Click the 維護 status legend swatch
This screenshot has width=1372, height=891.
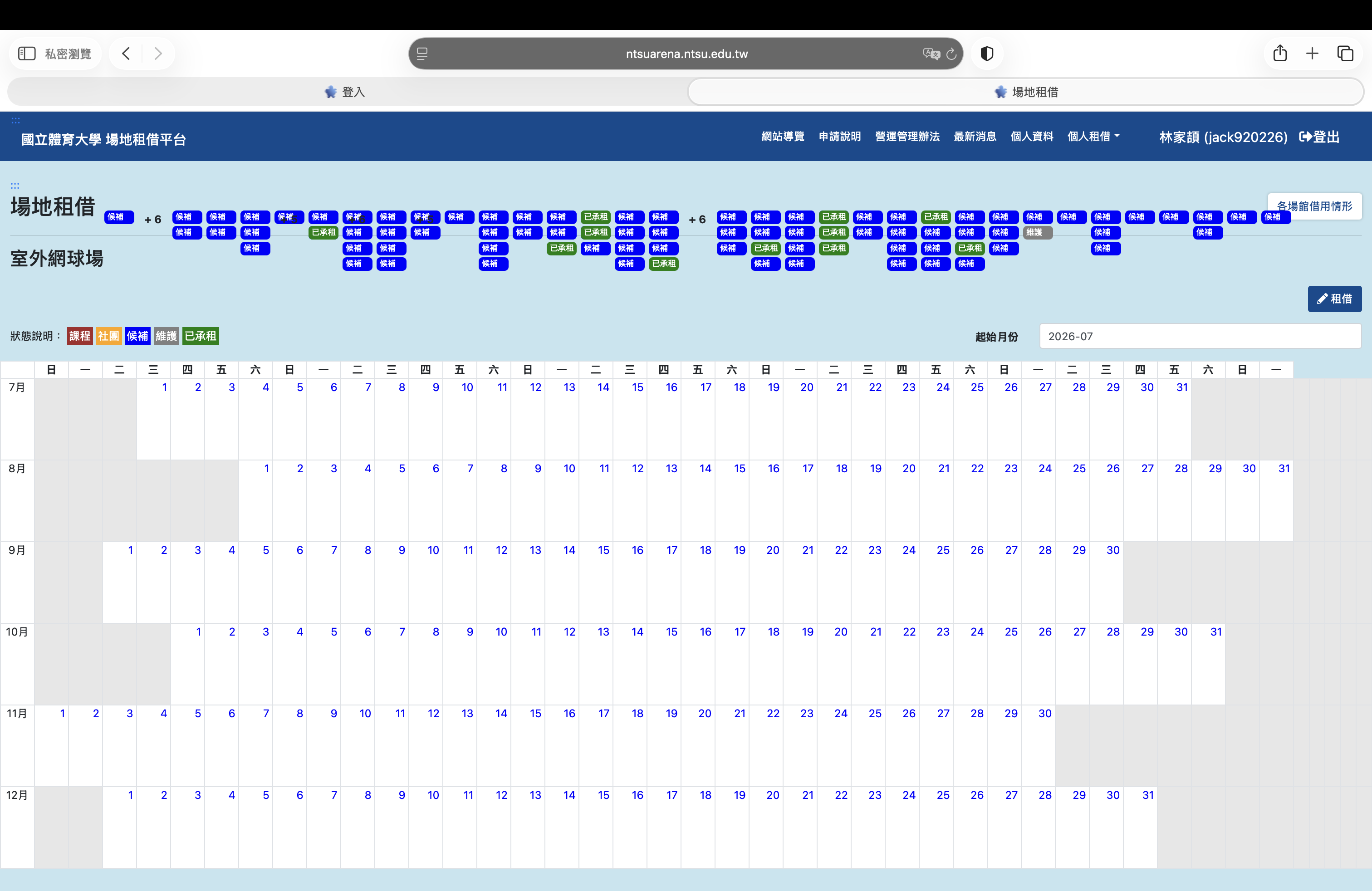tap(166, 336)
